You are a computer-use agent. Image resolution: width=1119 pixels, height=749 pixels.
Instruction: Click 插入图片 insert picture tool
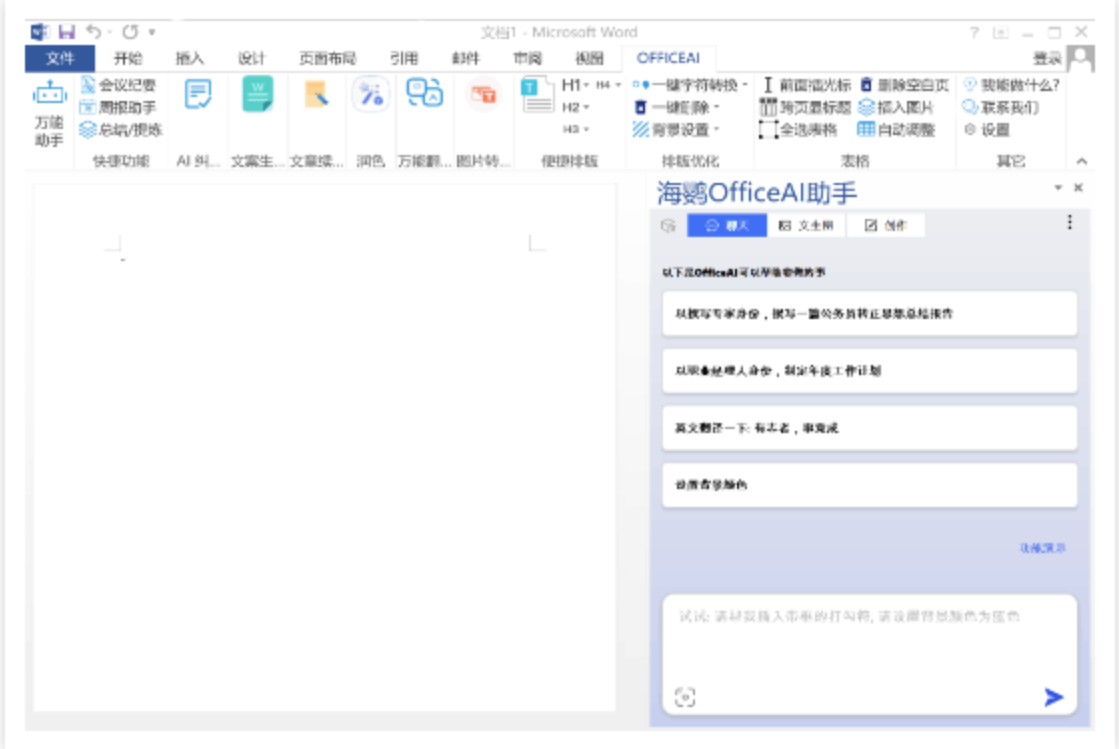tap(896, 107)
